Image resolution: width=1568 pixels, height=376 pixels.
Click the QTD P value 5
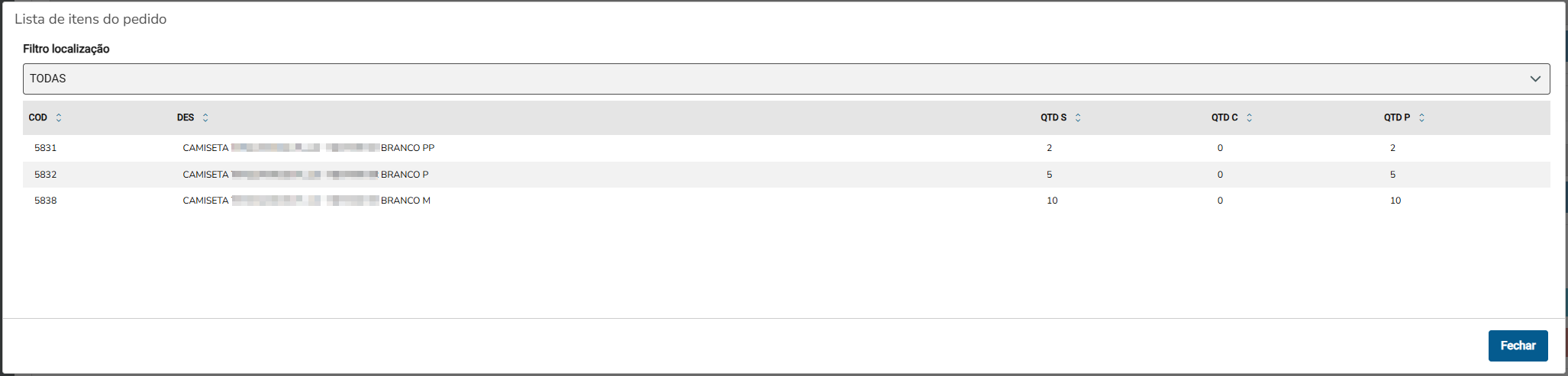coord(1392,175)
